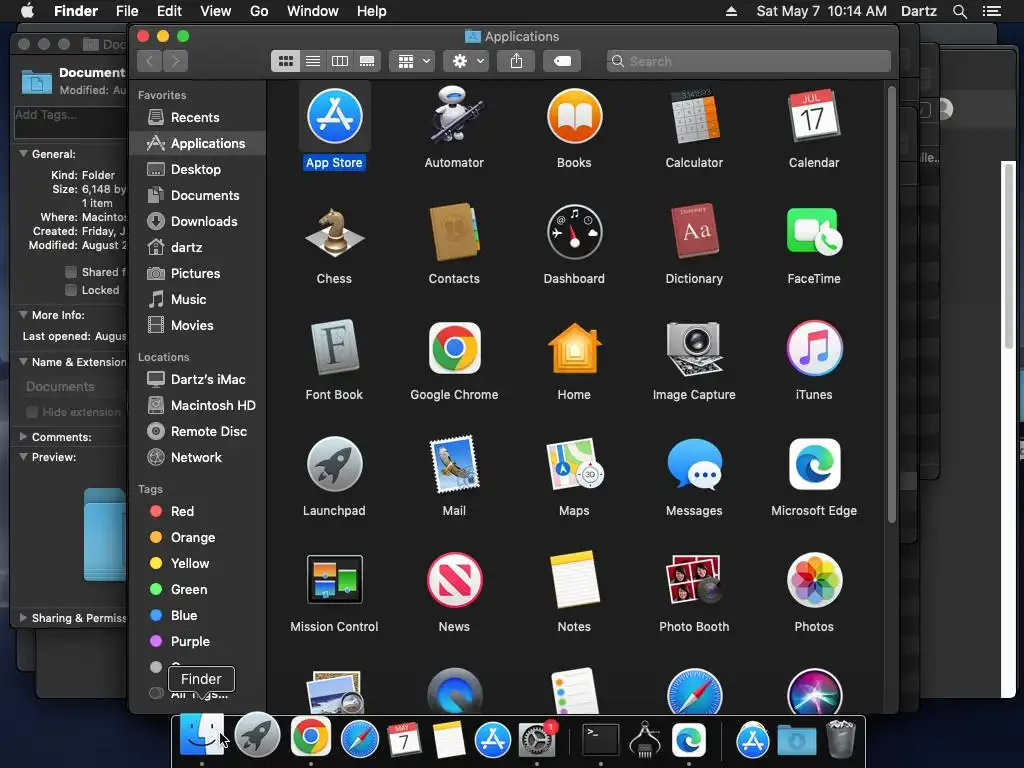Viewport: 1024px width, 768px height.
Task: Open the Window menu
Action: [x=313, y=11]
